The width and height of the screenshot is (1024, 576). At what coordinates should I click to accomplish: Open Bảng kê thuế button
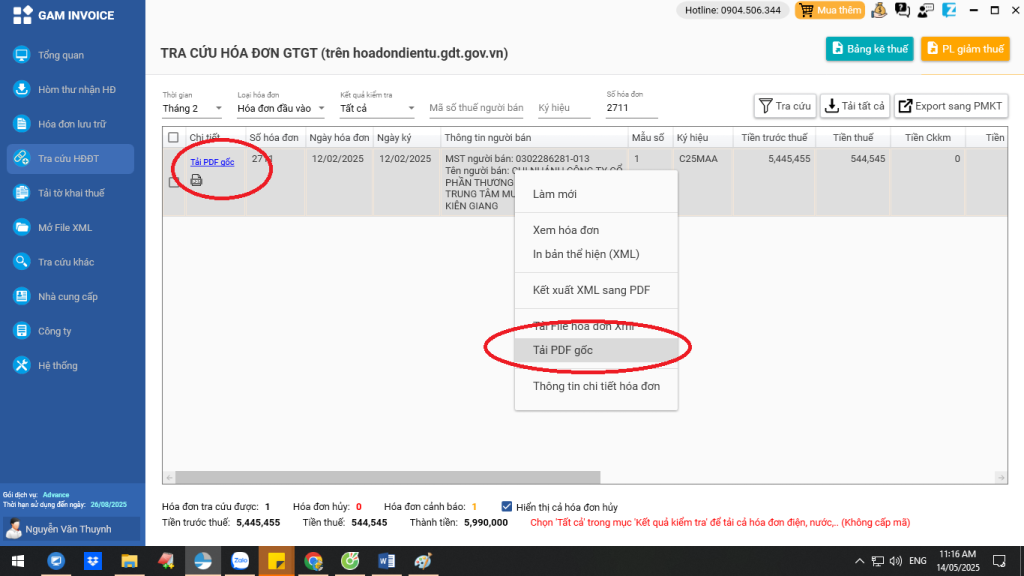(869, 49)
